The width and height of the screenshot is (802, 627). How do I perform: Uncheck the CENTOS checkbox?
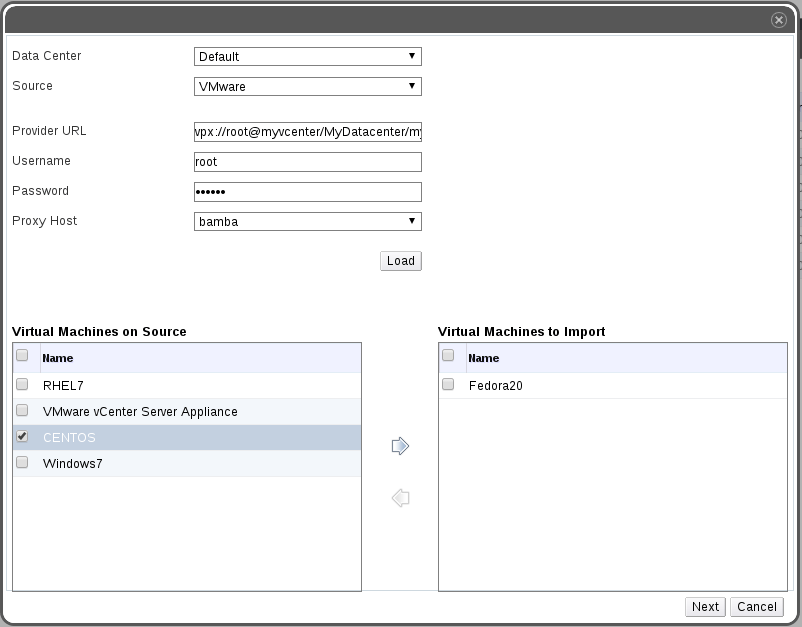coord(22,437)
